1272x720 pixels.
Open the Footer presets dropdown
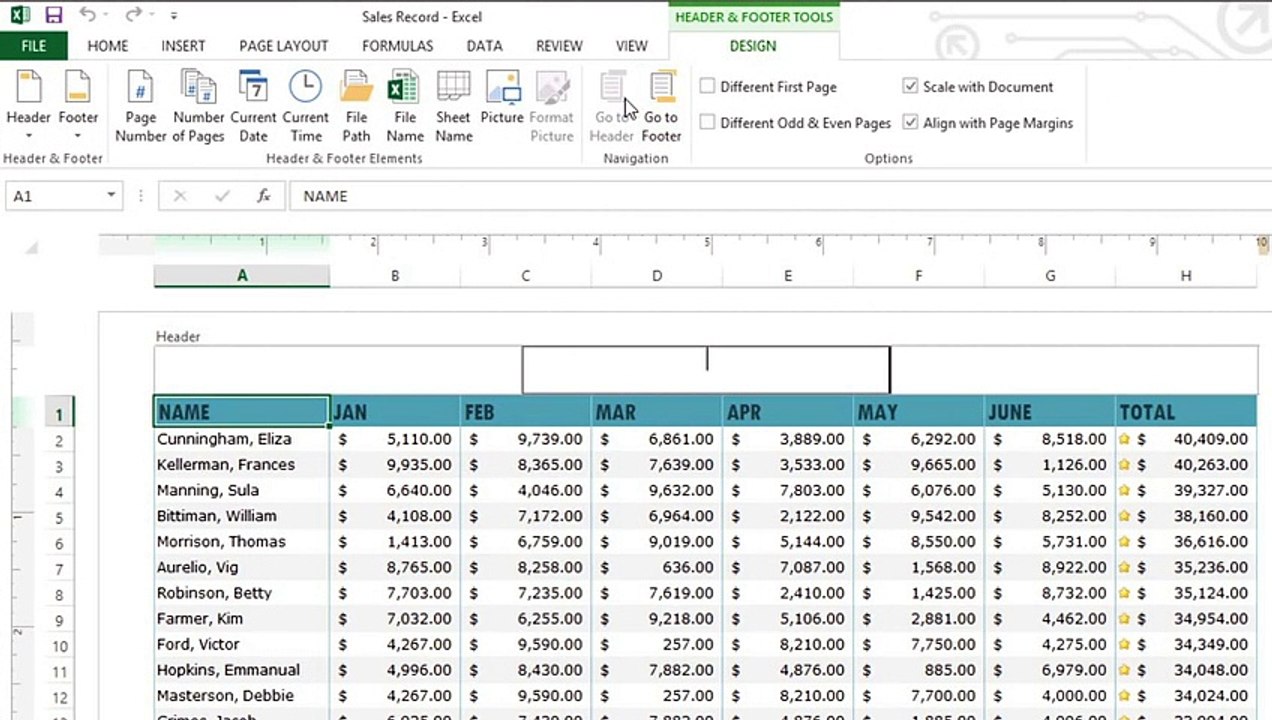click(x=78, y=108)
